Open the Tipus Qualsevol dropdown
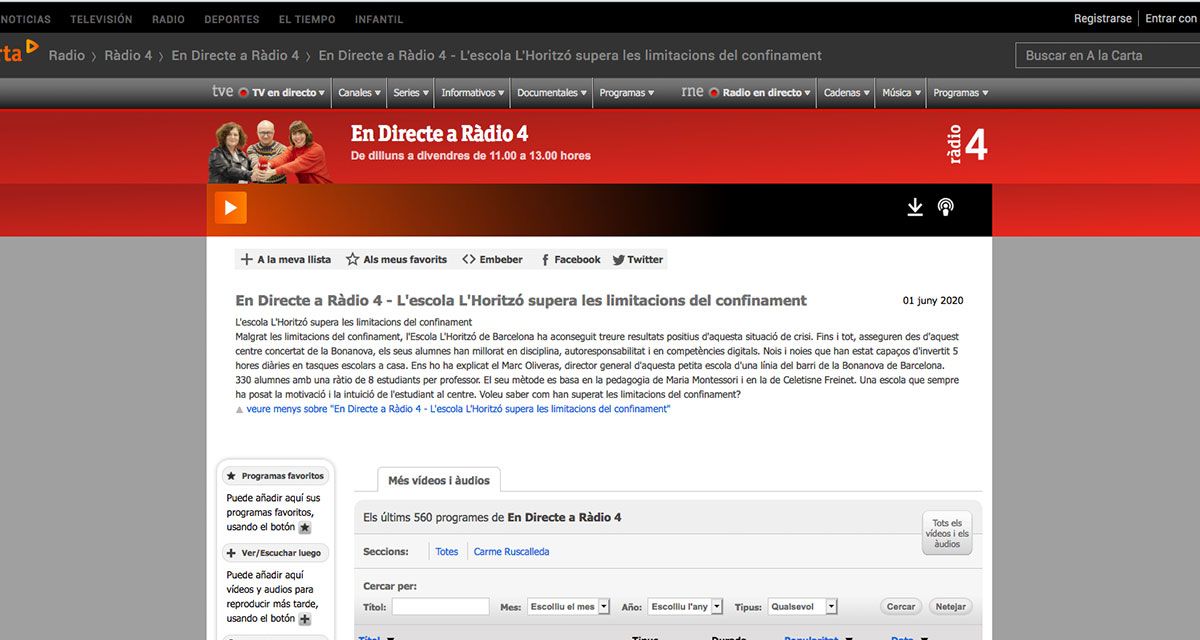The height and width of the screenshot is (640, 1200). 802,607
